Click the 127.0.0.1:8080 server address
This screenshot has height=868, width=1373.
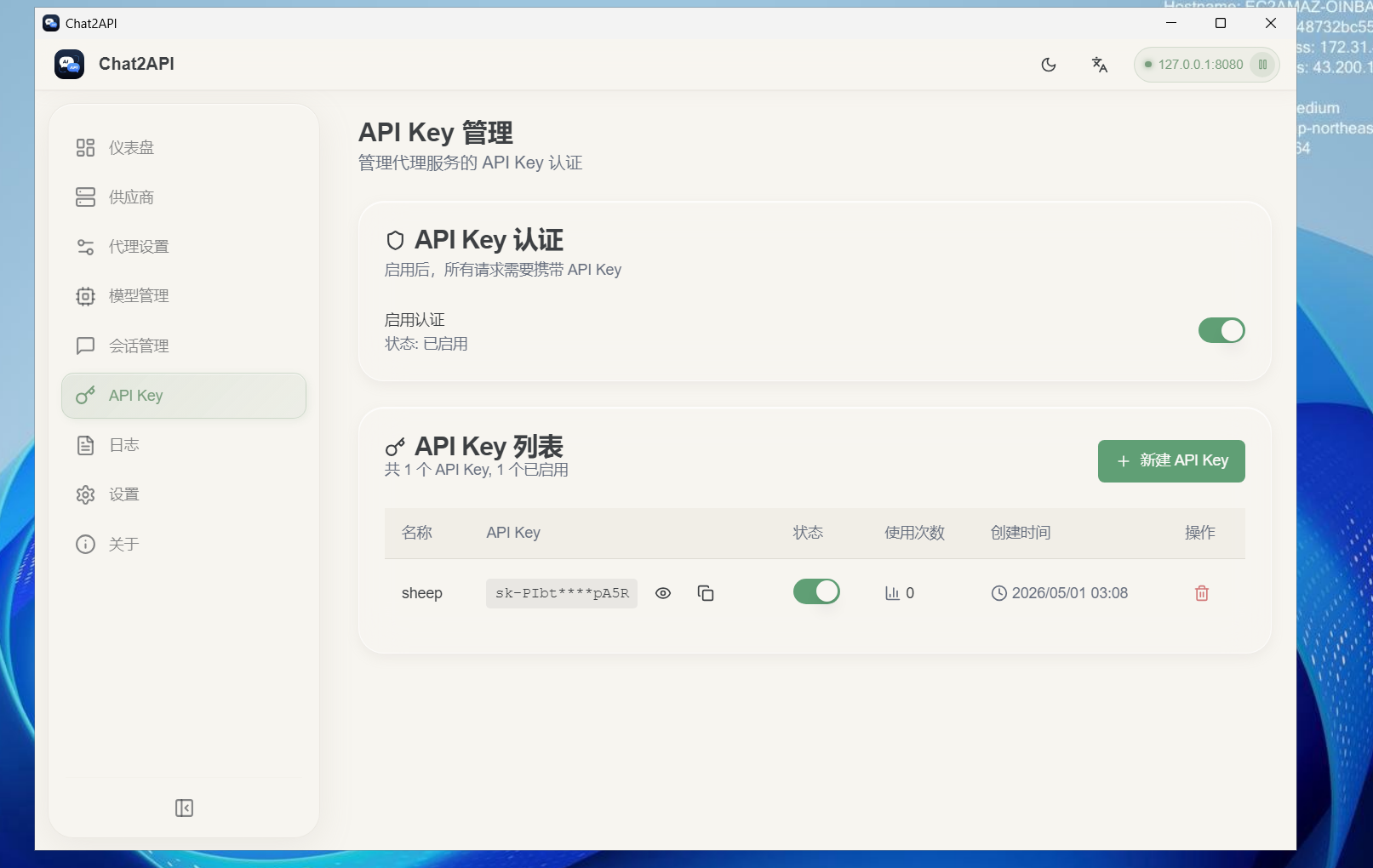click(1200, 65)
